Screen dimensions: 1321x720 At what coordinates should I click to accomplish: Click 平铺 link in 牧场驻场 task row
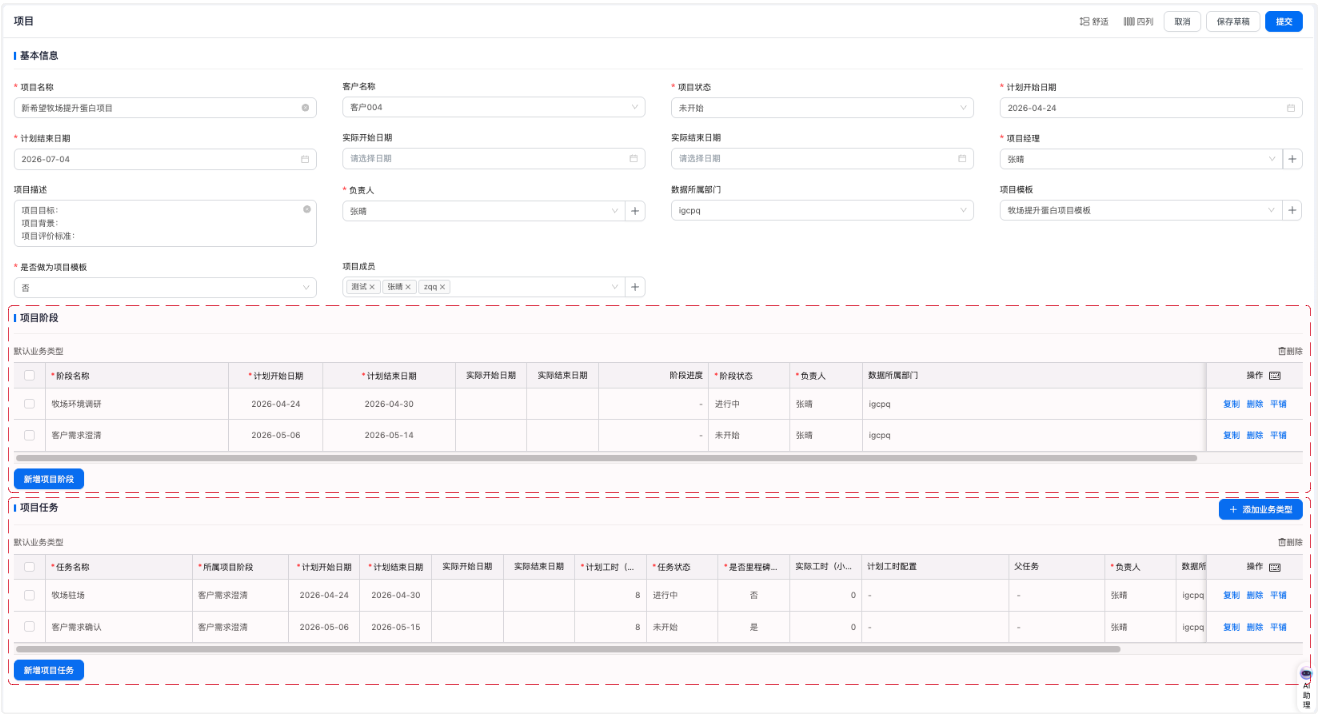coord(1279,595)
